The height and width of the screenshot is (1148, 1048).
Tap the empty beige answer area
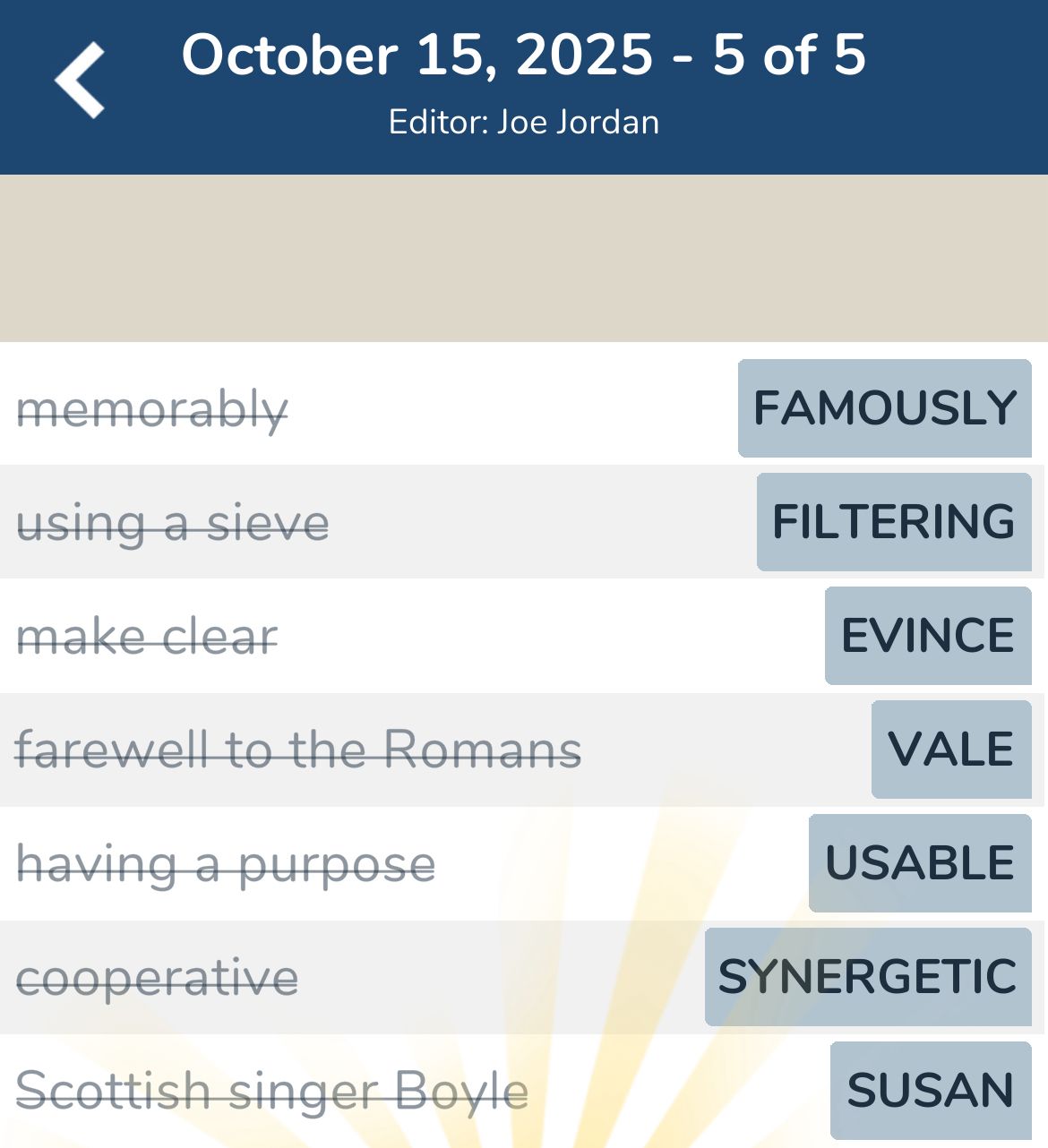[x=524, y=258]
